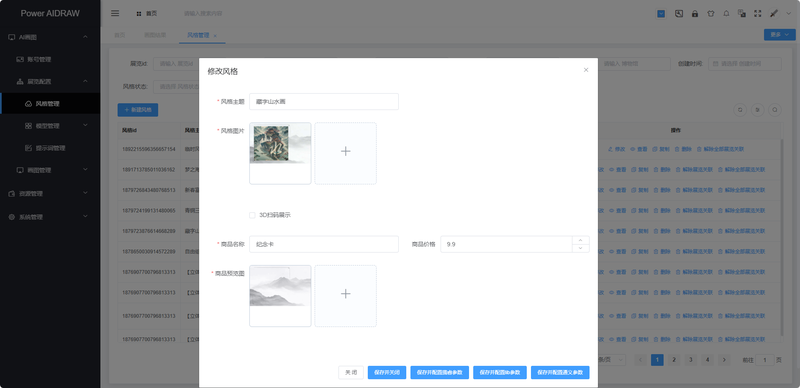
Task: Click the 商品价格 number input
Action: tap(506, 244)
